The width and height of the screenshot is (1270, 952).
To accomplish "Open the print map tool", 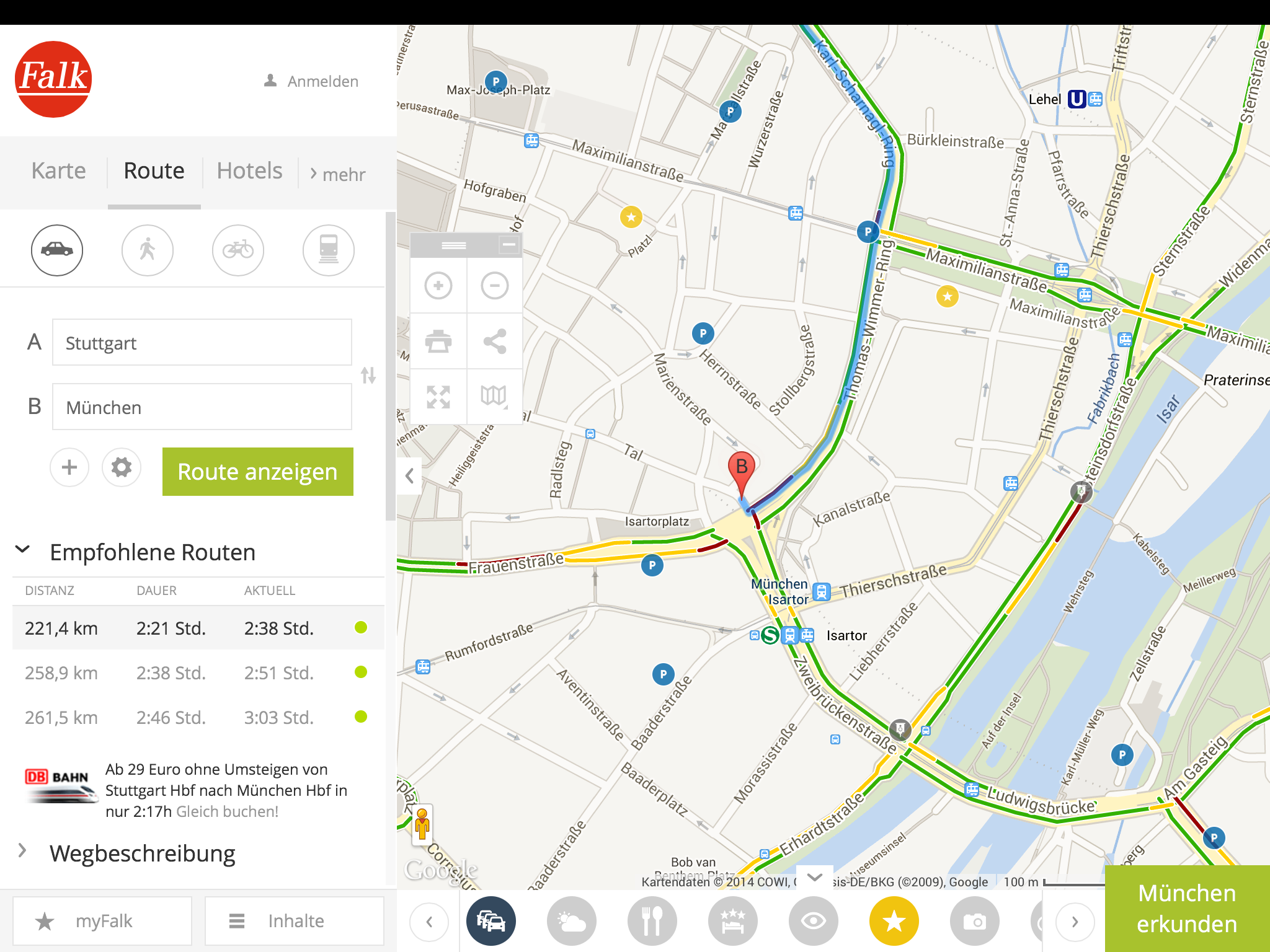I will tap(438, 341).
